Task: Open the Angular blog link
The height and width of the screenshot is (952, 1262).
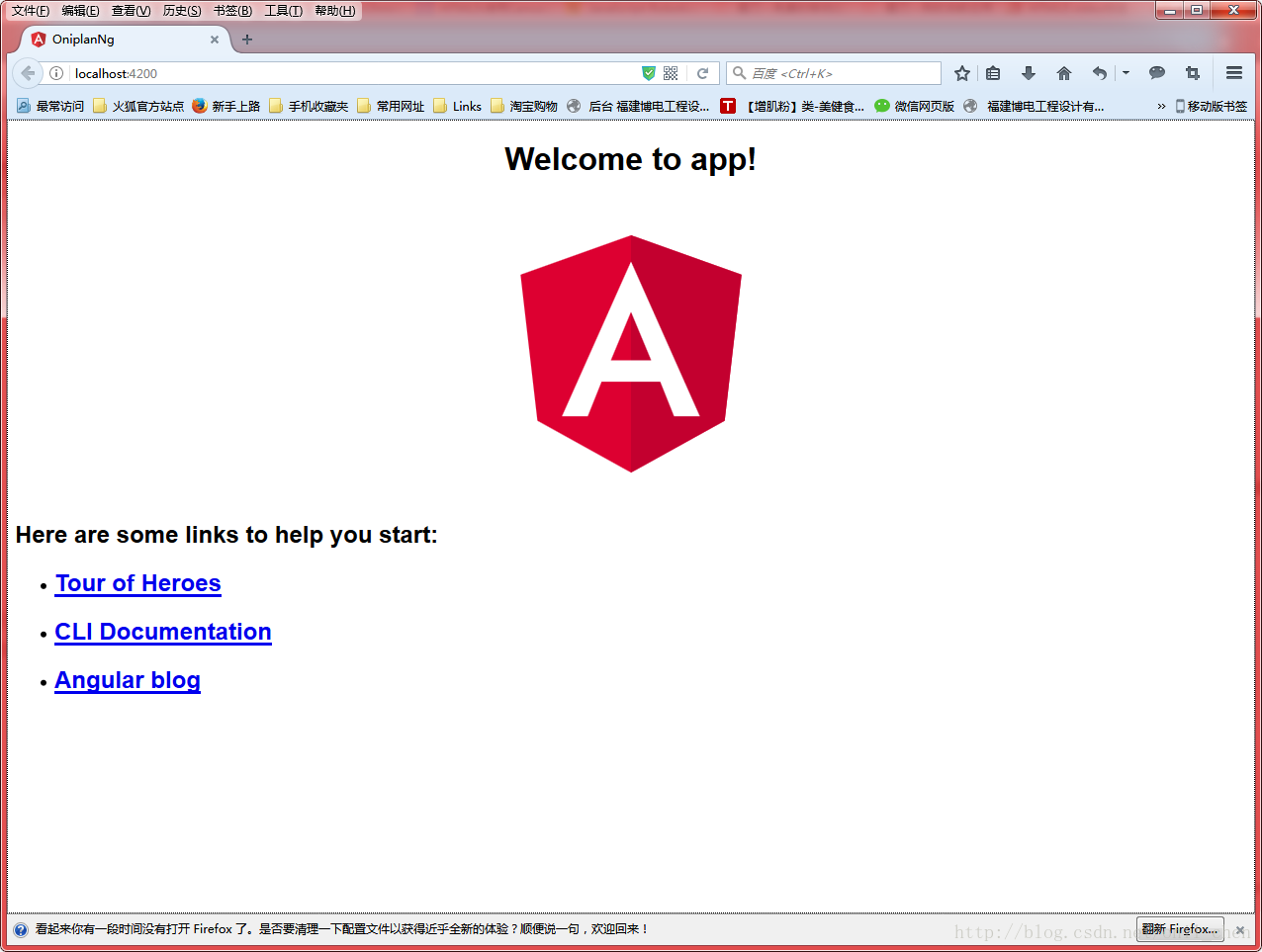Action: coord(128,680)
